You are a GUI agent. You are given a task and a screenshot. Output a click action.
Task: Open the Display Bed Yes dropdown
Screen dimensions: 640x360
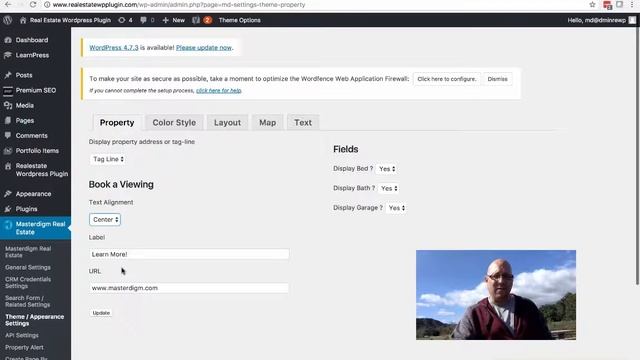[x=386, y=169]
